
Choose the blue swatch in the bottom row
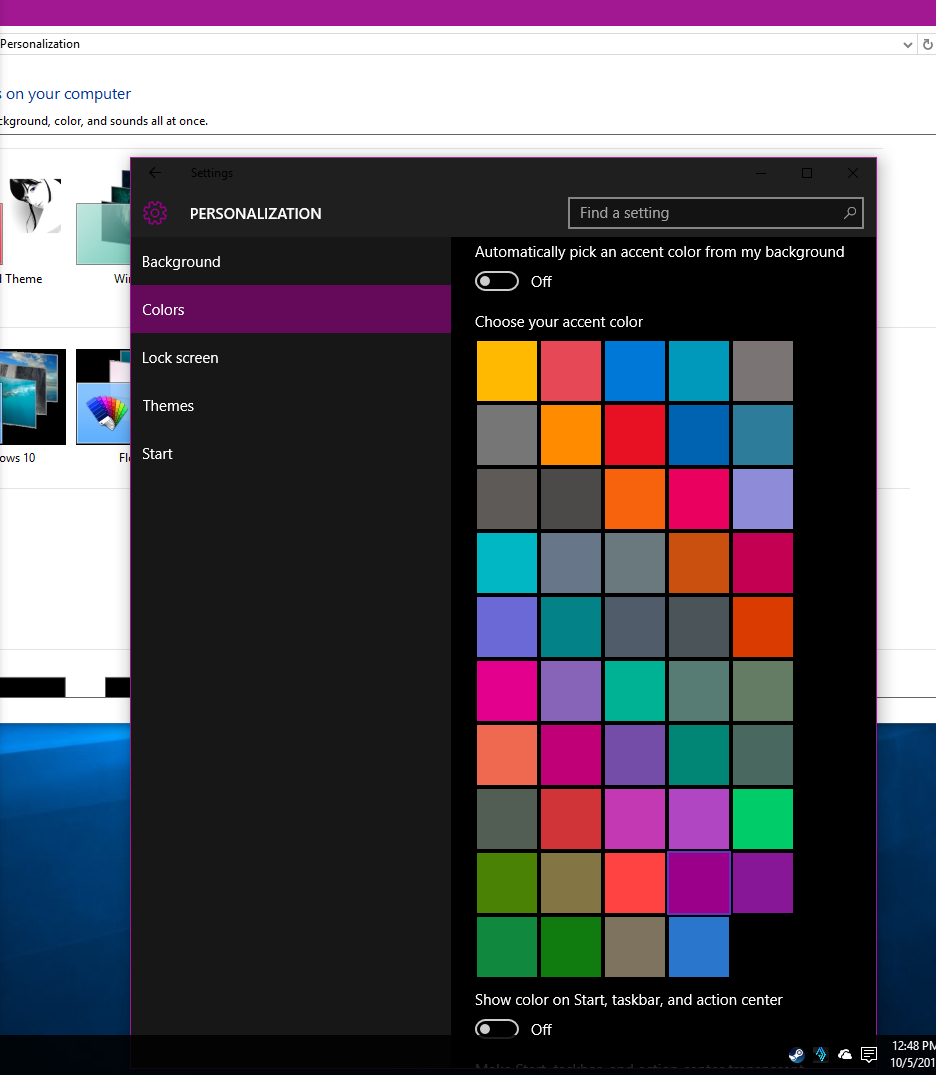coord(699,947)
